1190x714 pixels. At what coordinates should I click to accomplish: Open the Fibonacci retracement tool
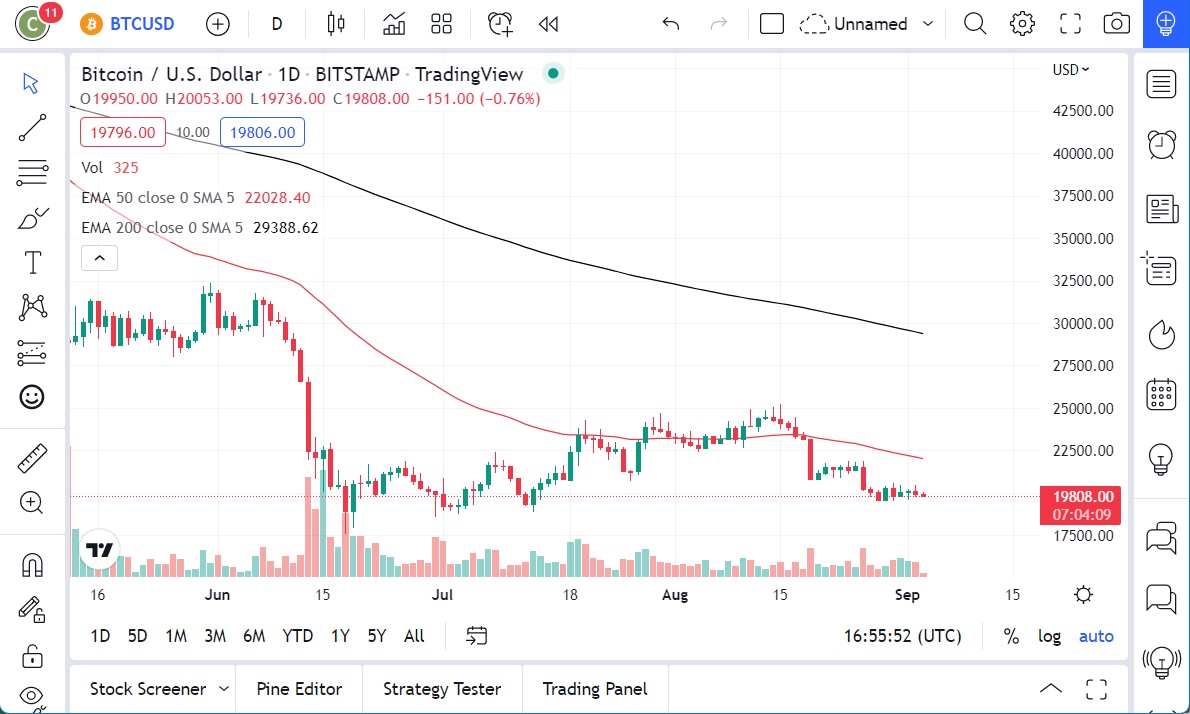32,173
